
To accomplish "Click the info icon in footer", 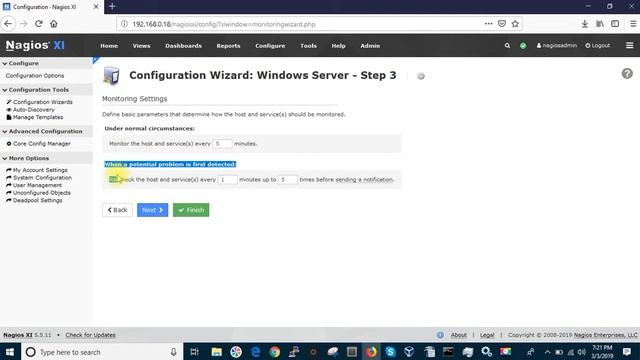I will tap(440, 335).
